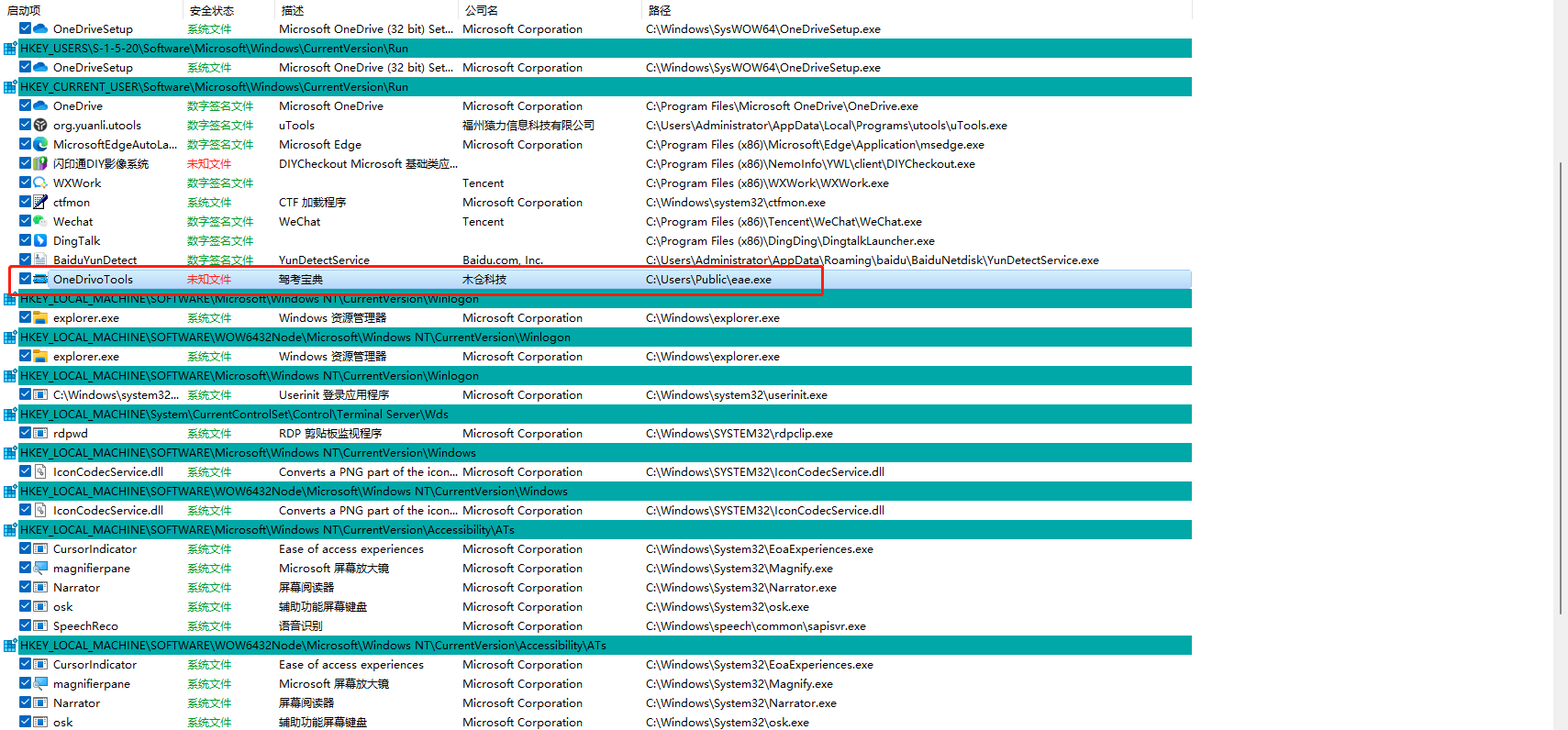Click the path C:\Windows\SYSTEM32\rdpclip.exe
The height and width of the screenshot is (730, 1568).
coord(740,434)
